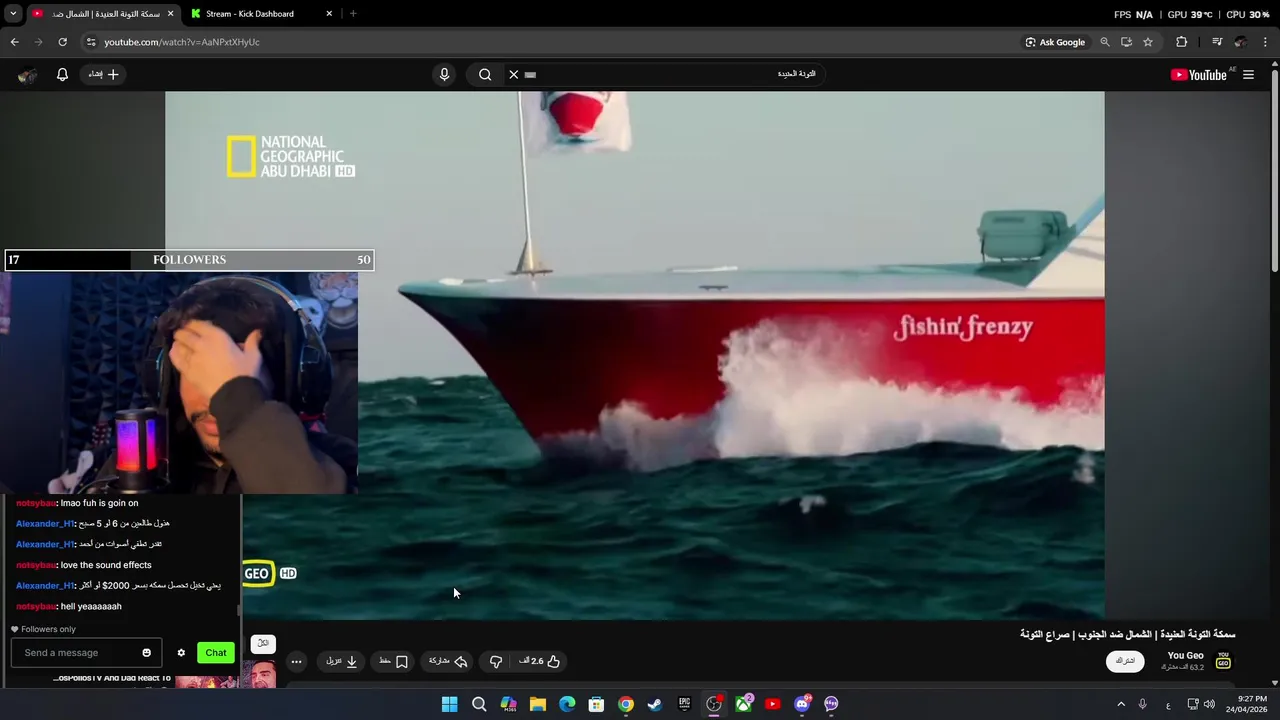Open chat settings gear
The image size is (1280, 720).
coord(181,653)
